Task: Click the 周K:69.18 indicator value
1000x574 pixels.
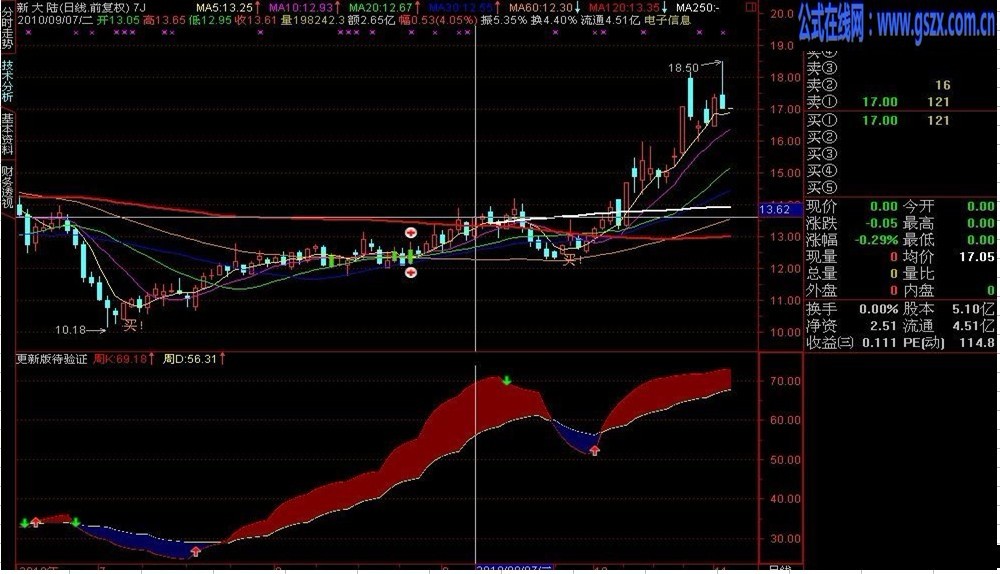Action: point(120,359)
